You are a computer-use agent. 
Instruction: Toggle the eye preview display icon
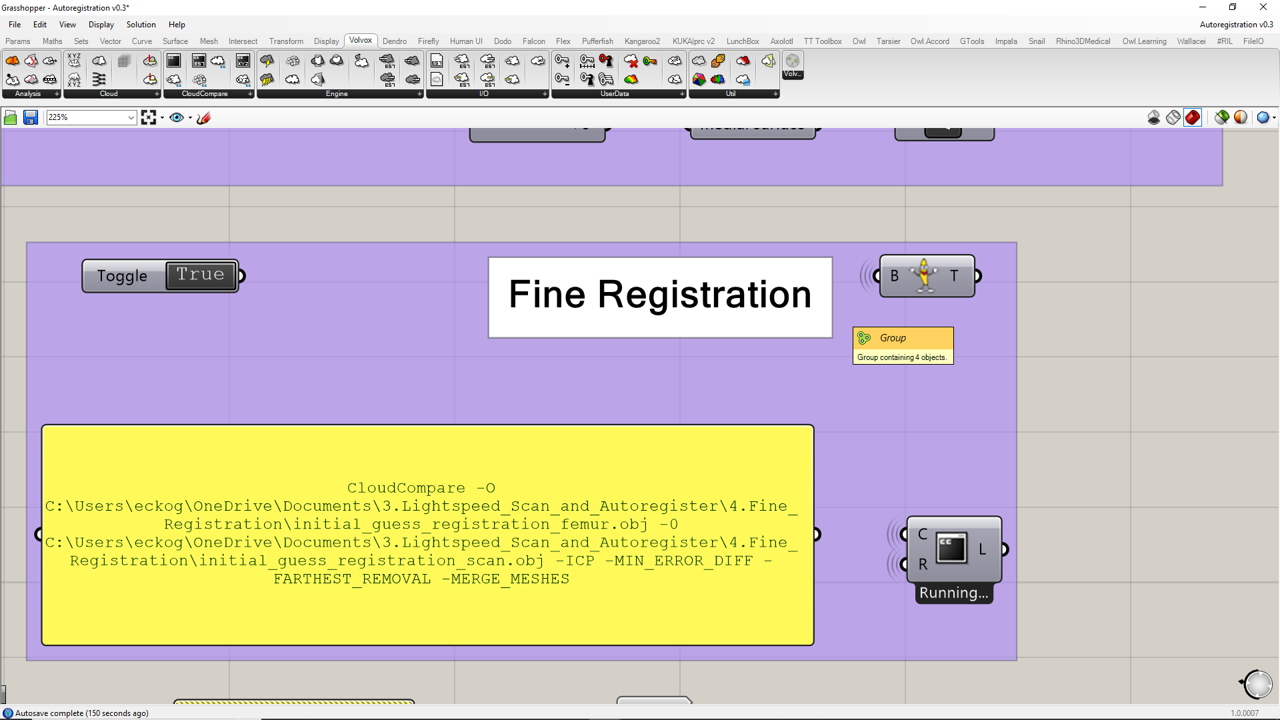[x=176, y=118]
